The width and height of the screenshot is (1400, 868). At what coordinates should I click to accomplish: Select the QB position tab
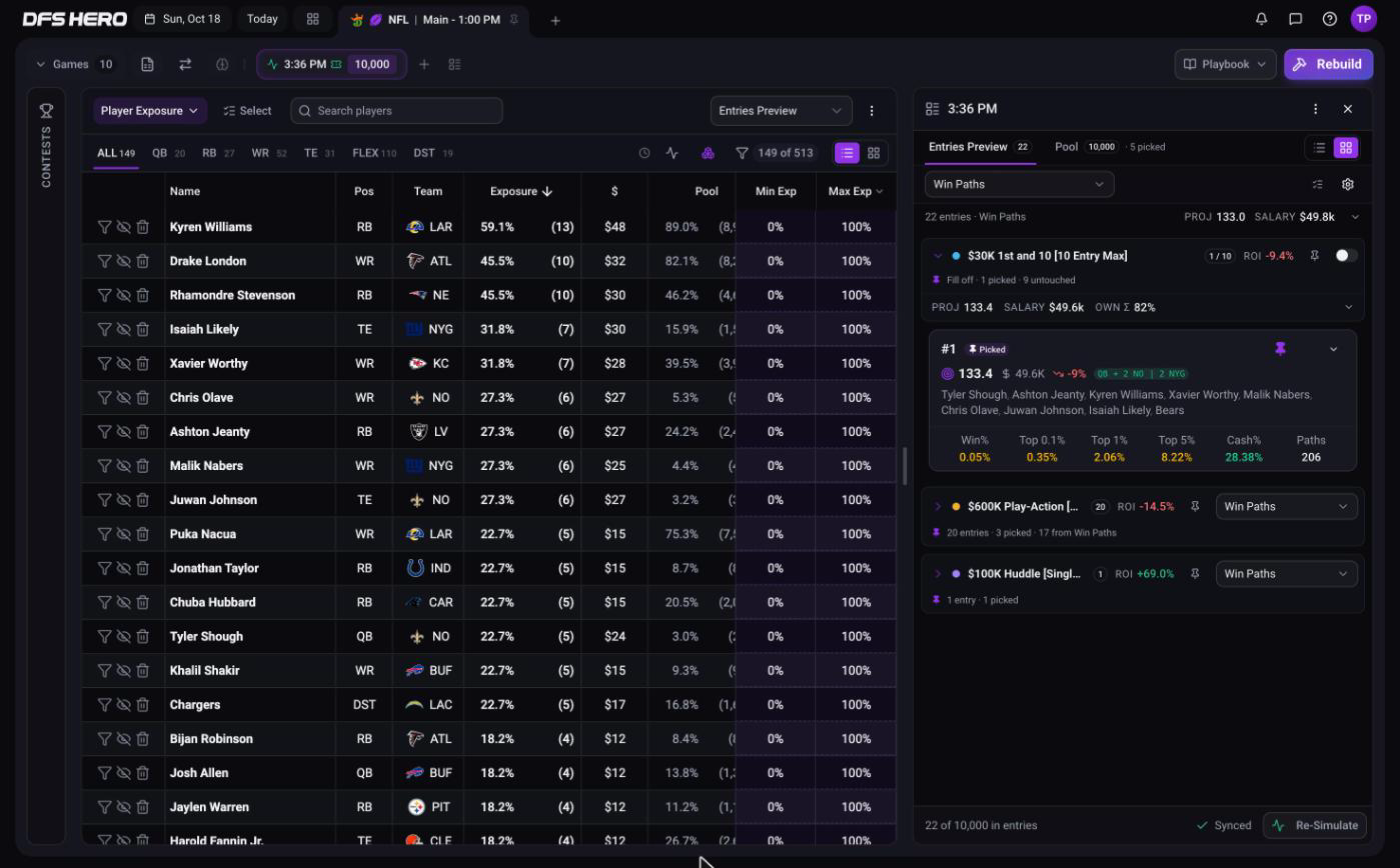coord(168,153)
